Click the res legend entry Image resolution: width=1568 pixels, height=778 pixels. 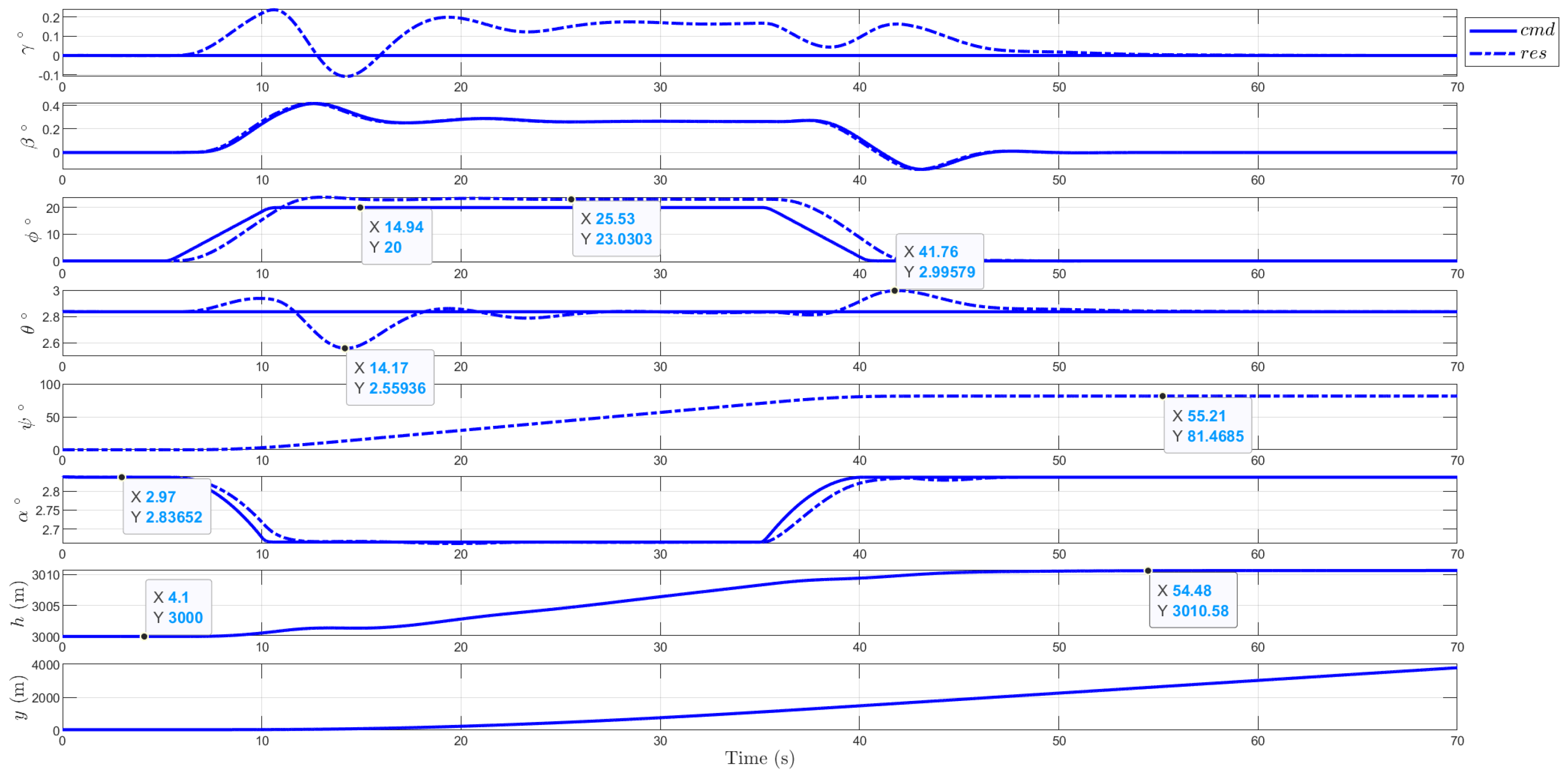[x=1533, y=54]
